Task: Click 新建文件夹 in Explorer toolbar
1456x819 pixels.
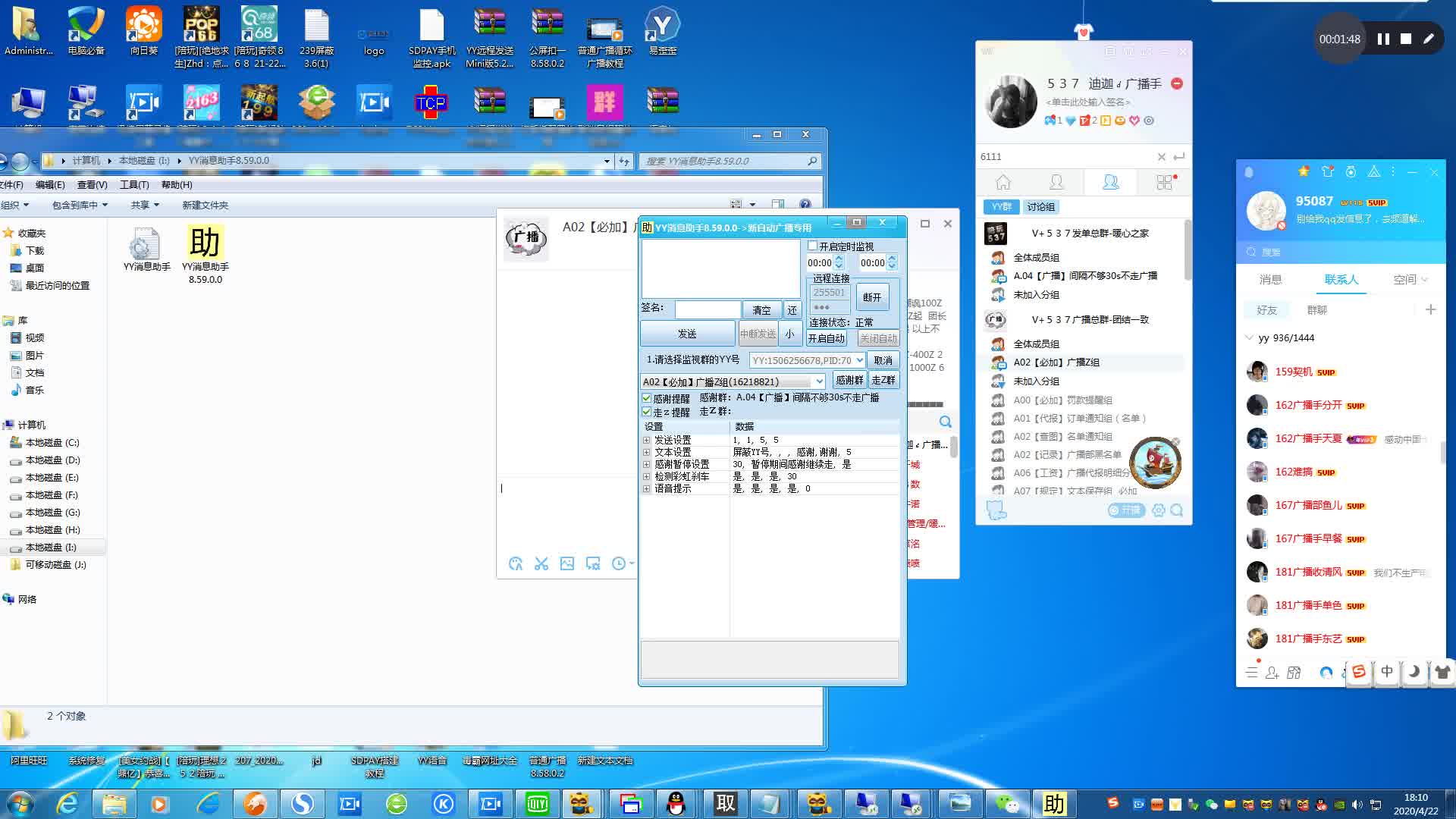Action: 205,205
